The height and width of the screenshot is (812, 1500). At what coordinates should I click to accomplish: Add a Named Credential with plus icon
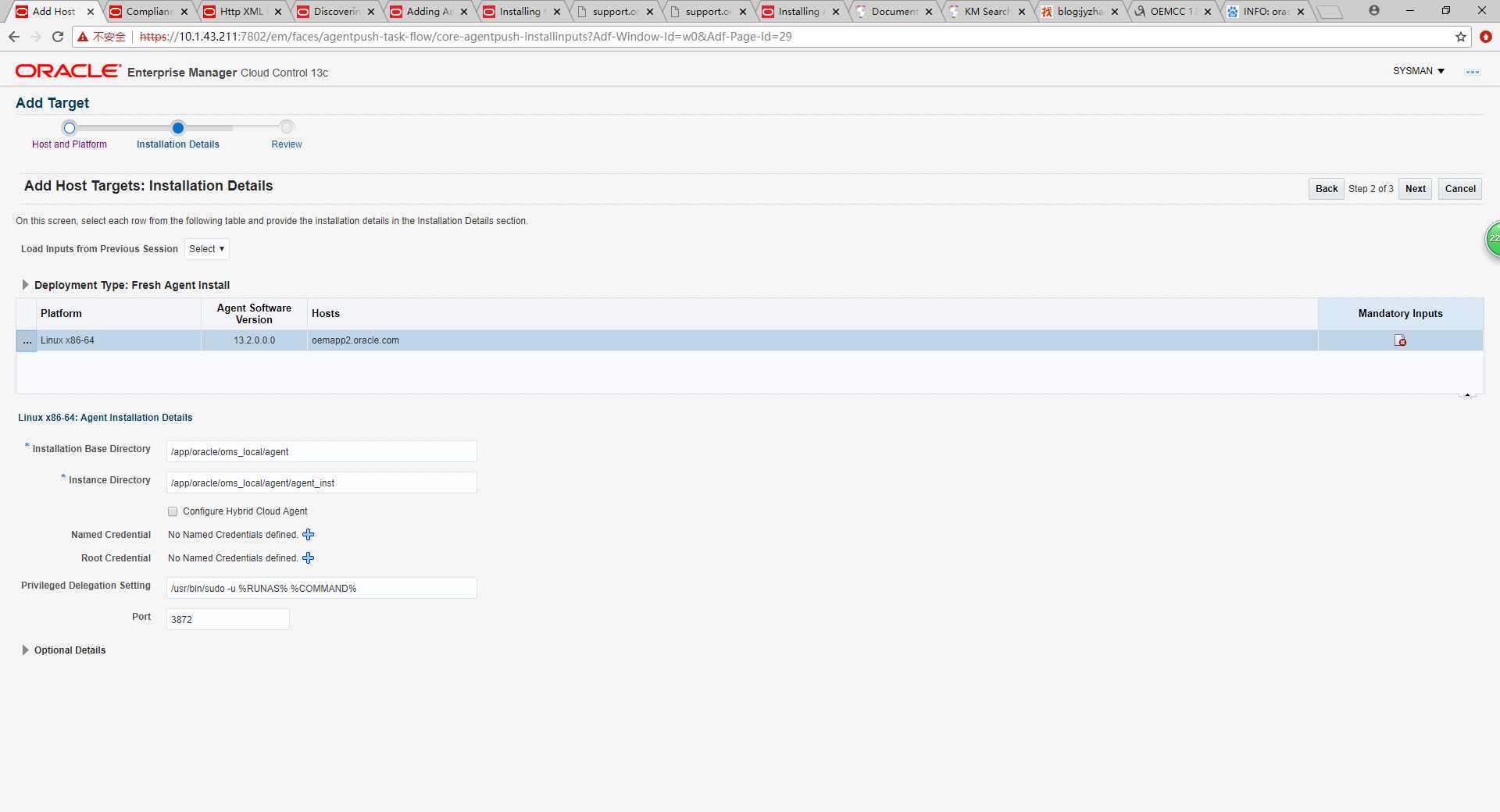pyautogui.click(x=309, y=535)
